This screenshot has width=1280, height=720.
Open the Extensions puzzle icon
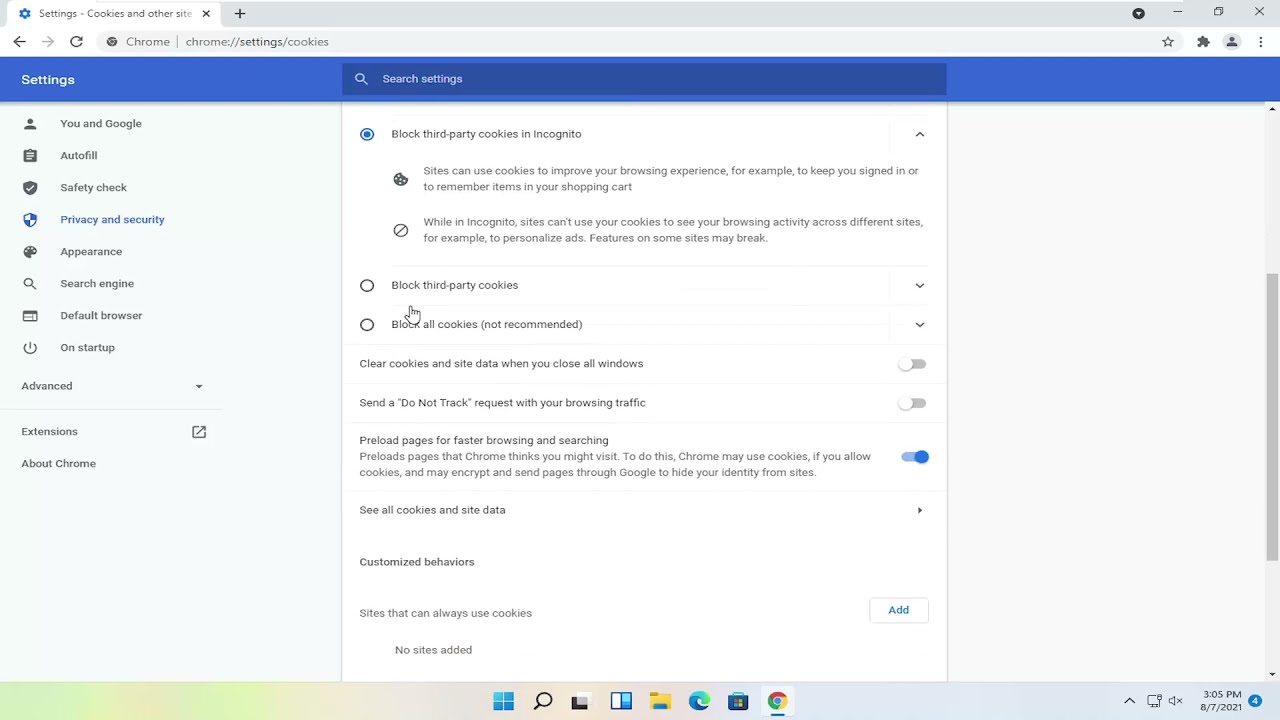tap(1203, 42)
